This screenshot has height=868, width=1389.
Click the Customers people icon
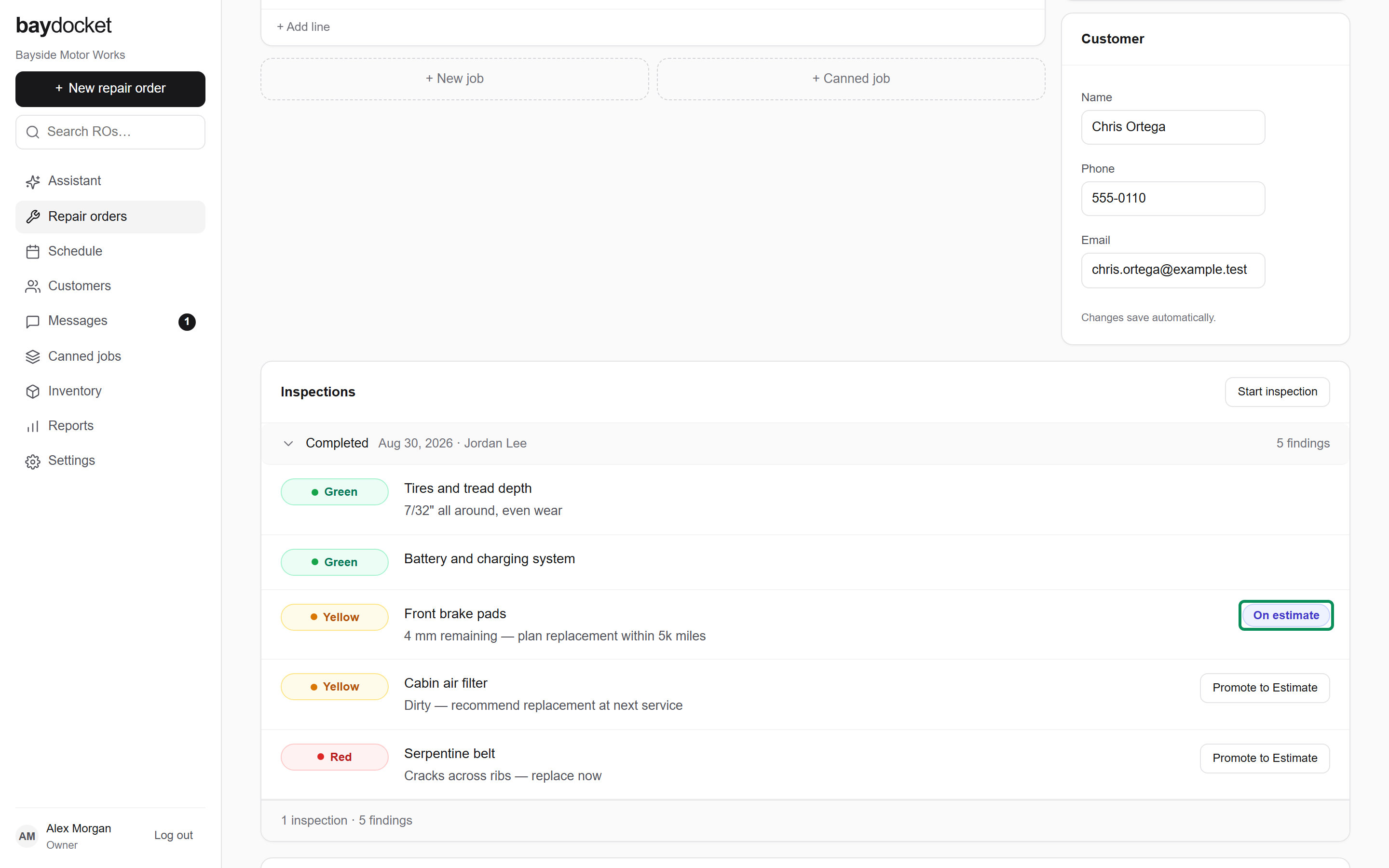(33, 286)
